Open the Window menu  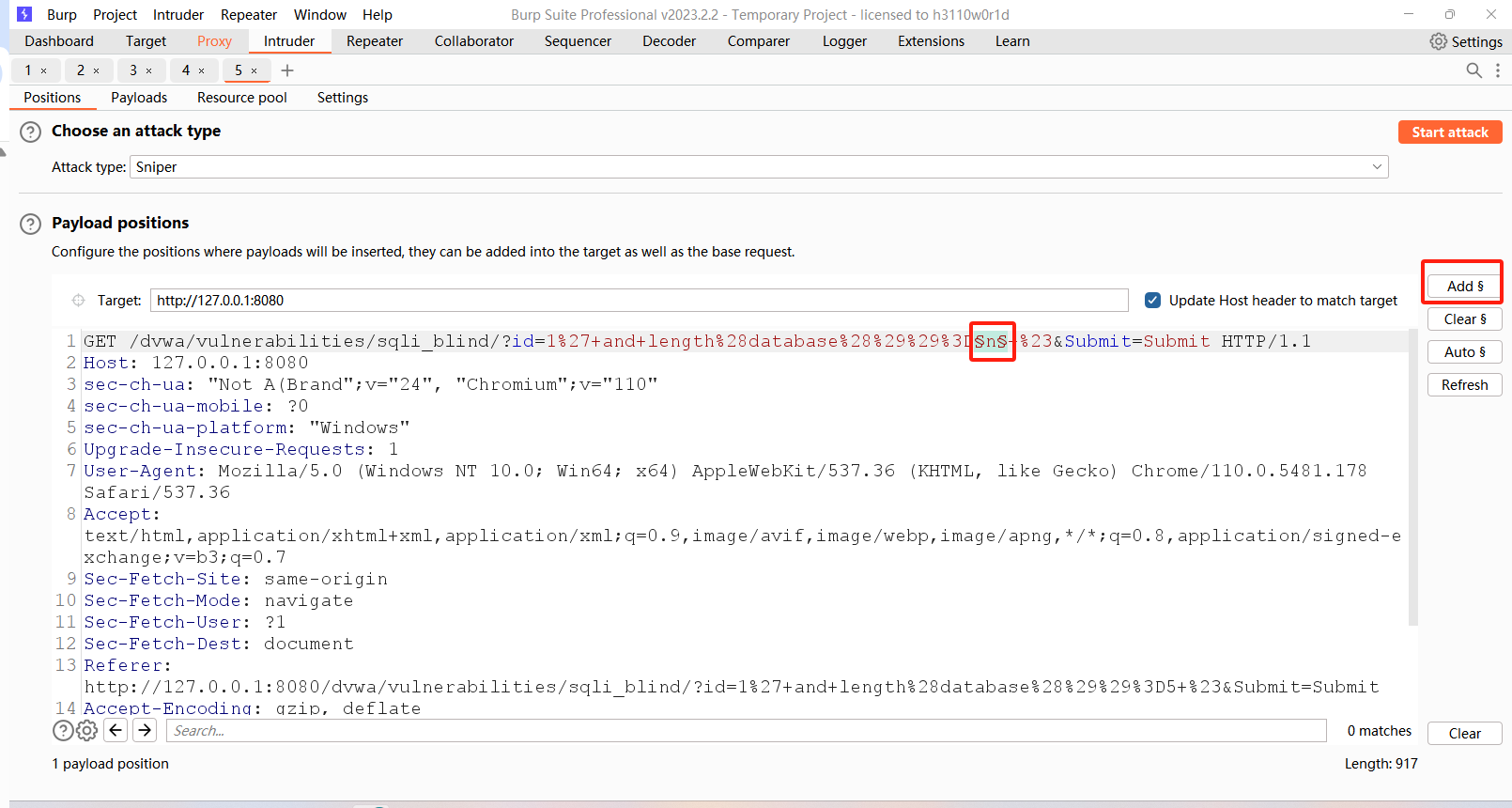320,15
